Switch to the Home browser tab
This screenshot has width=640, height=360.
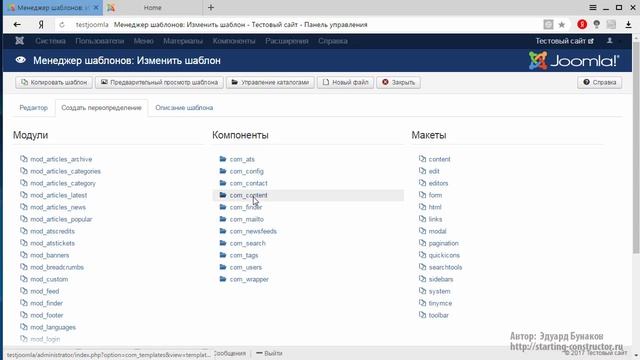pyautogui.click(x=152, y=7)
